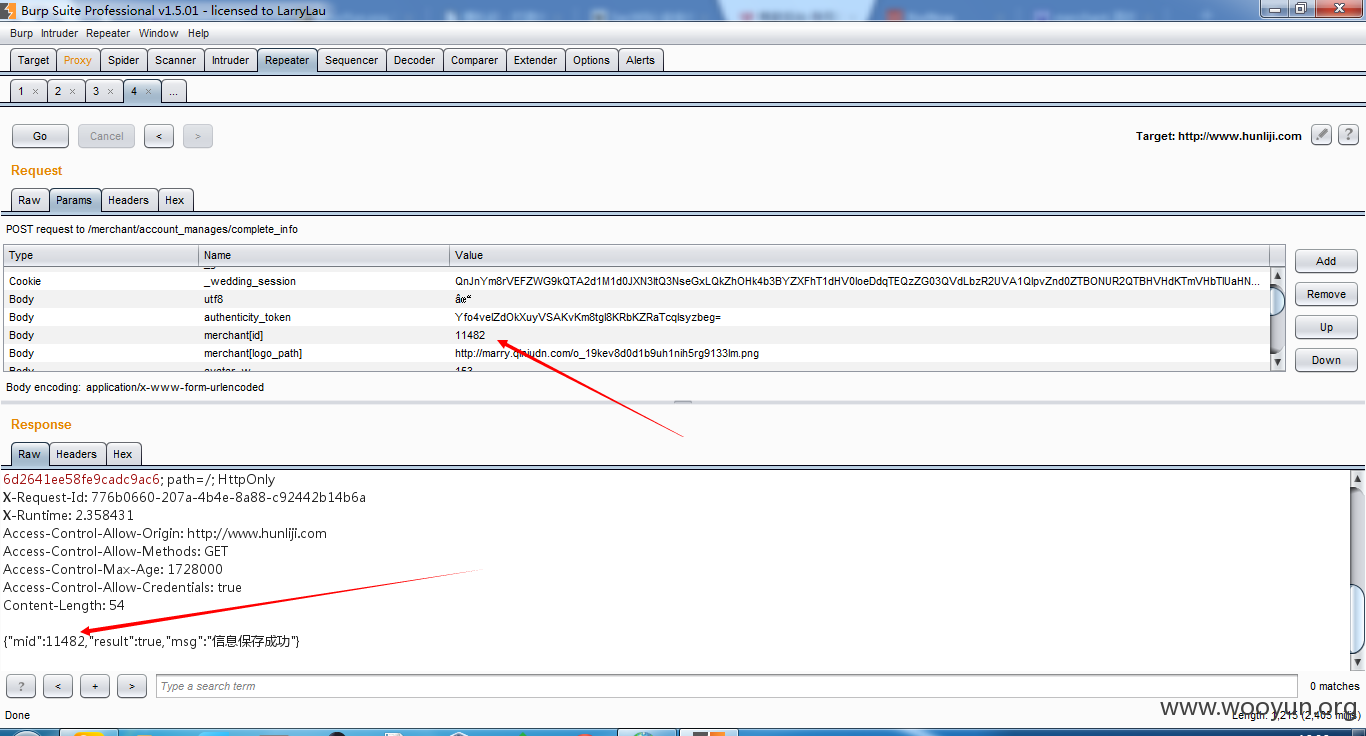1366x736 pixels.
Task: Move parameter Up
Action: point(1326,327)
